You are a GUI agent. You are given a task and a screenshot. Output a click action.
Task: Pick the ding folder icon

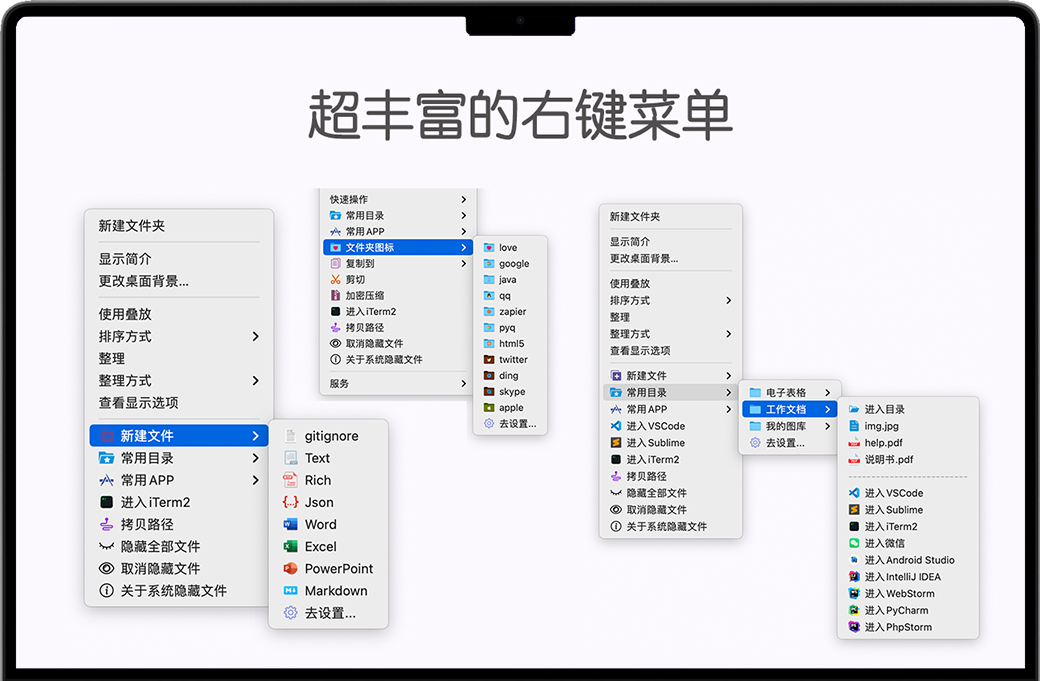[489, 375]
